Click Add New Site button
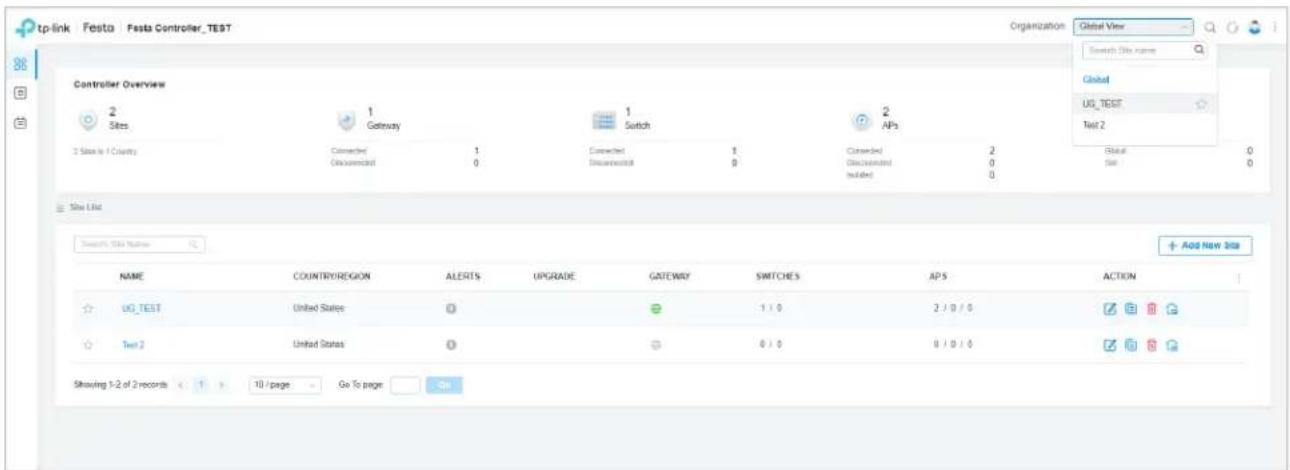 point(1206,244)
